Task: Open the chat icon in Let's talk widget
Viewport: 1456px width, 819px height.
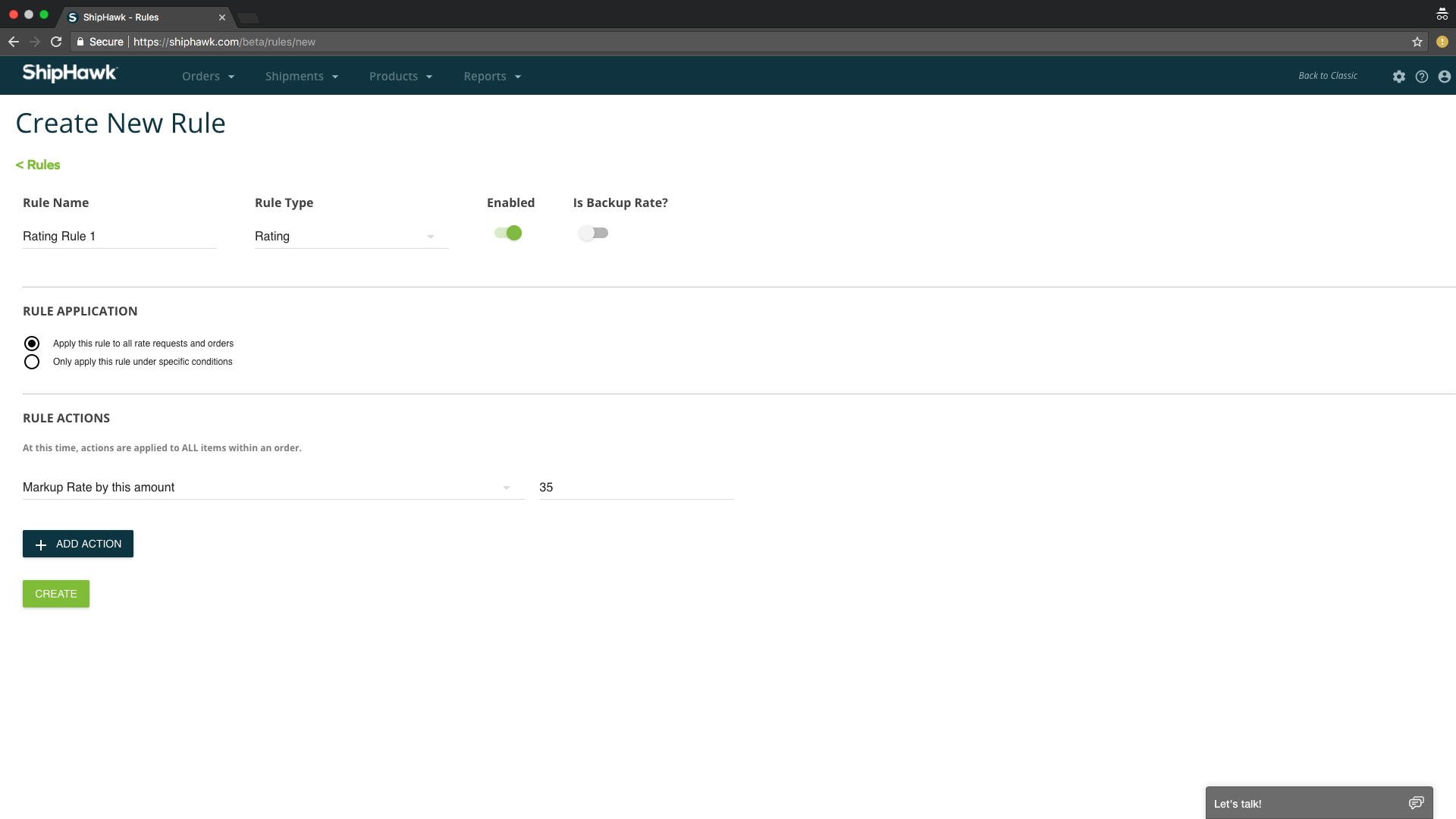Action: point(1417,802)
